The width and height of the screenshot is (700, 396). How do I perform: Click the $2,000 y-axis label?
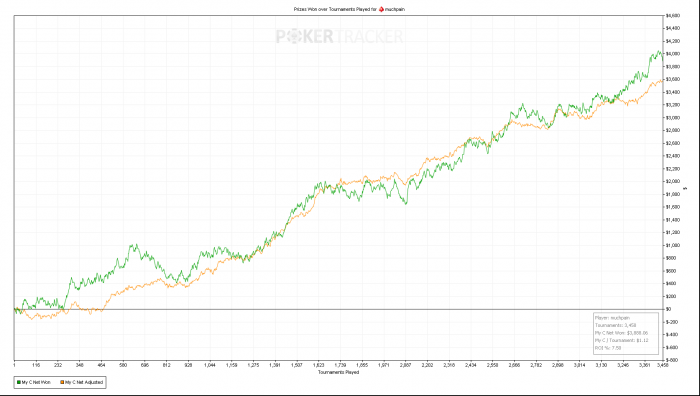(x=672, y=181)
